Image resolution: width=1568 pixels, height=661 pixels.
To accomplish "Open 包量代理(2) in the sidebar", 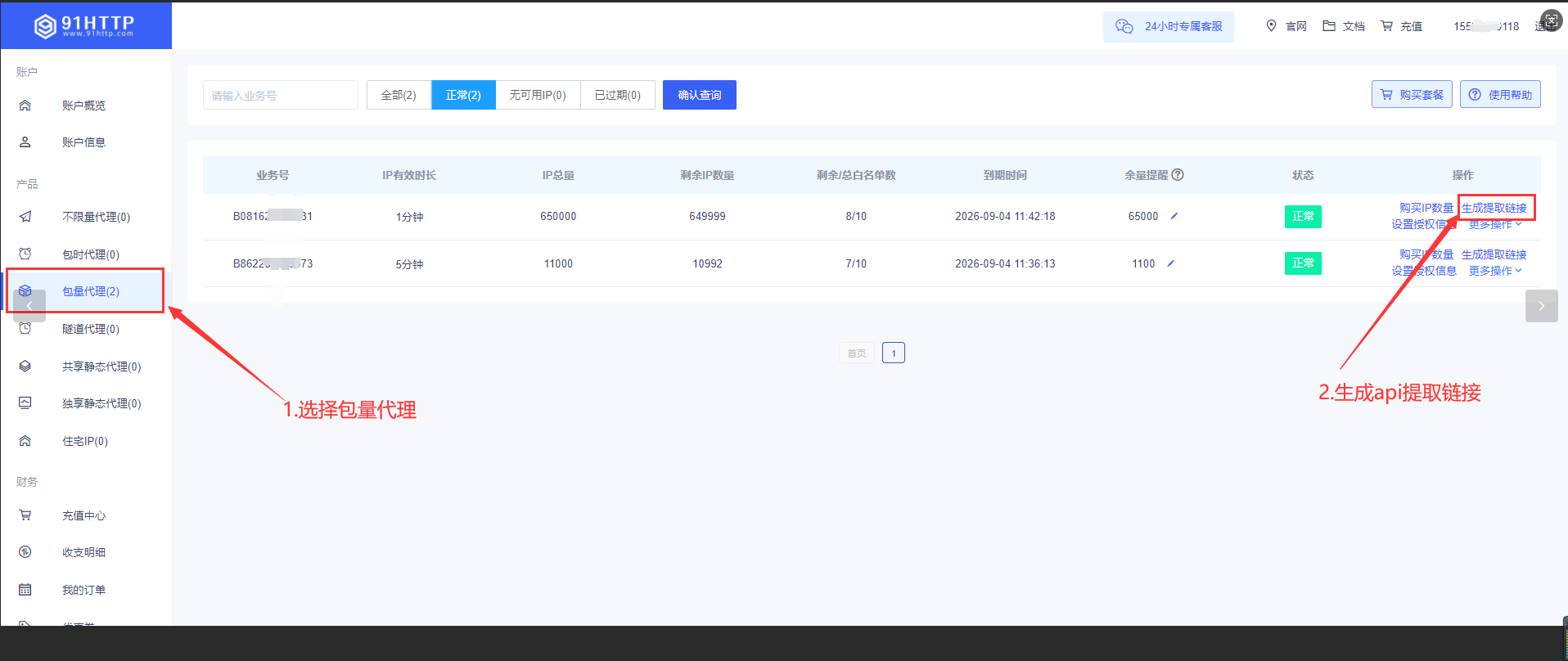I will [90, 291].
